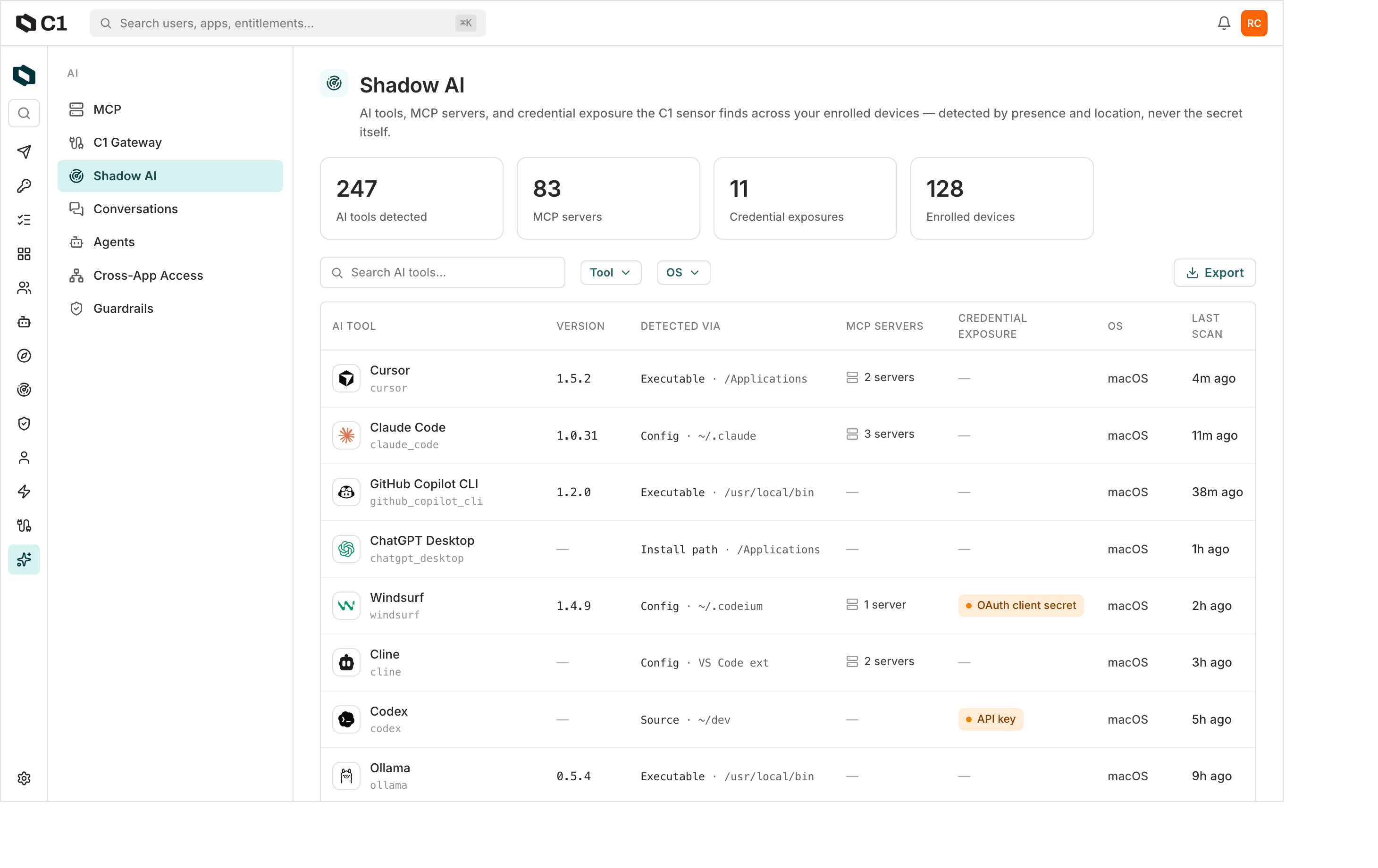Click the lightning bolt icon in rail

pos(24,492)
